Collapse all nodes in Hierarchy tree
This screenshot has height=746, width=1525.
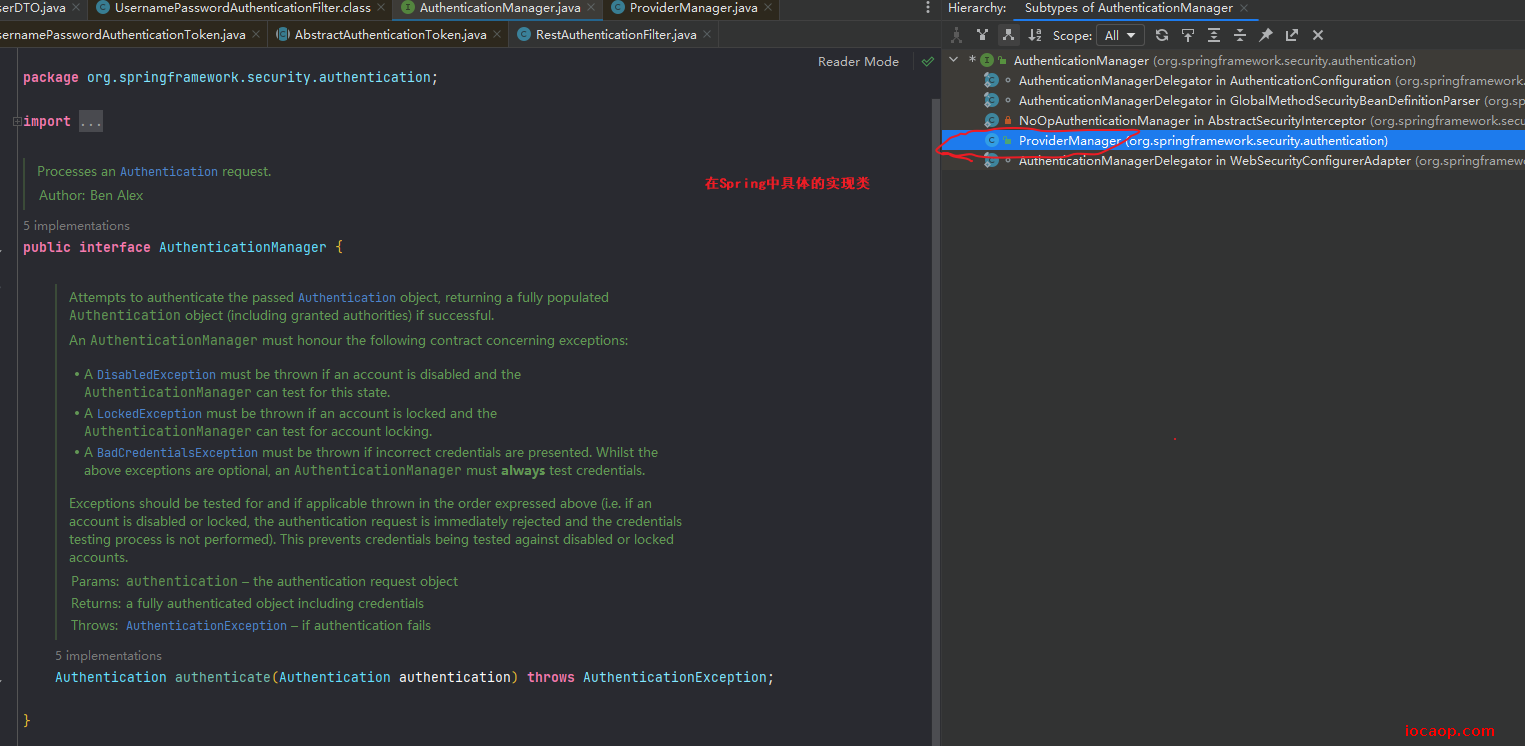(1240, 35)
